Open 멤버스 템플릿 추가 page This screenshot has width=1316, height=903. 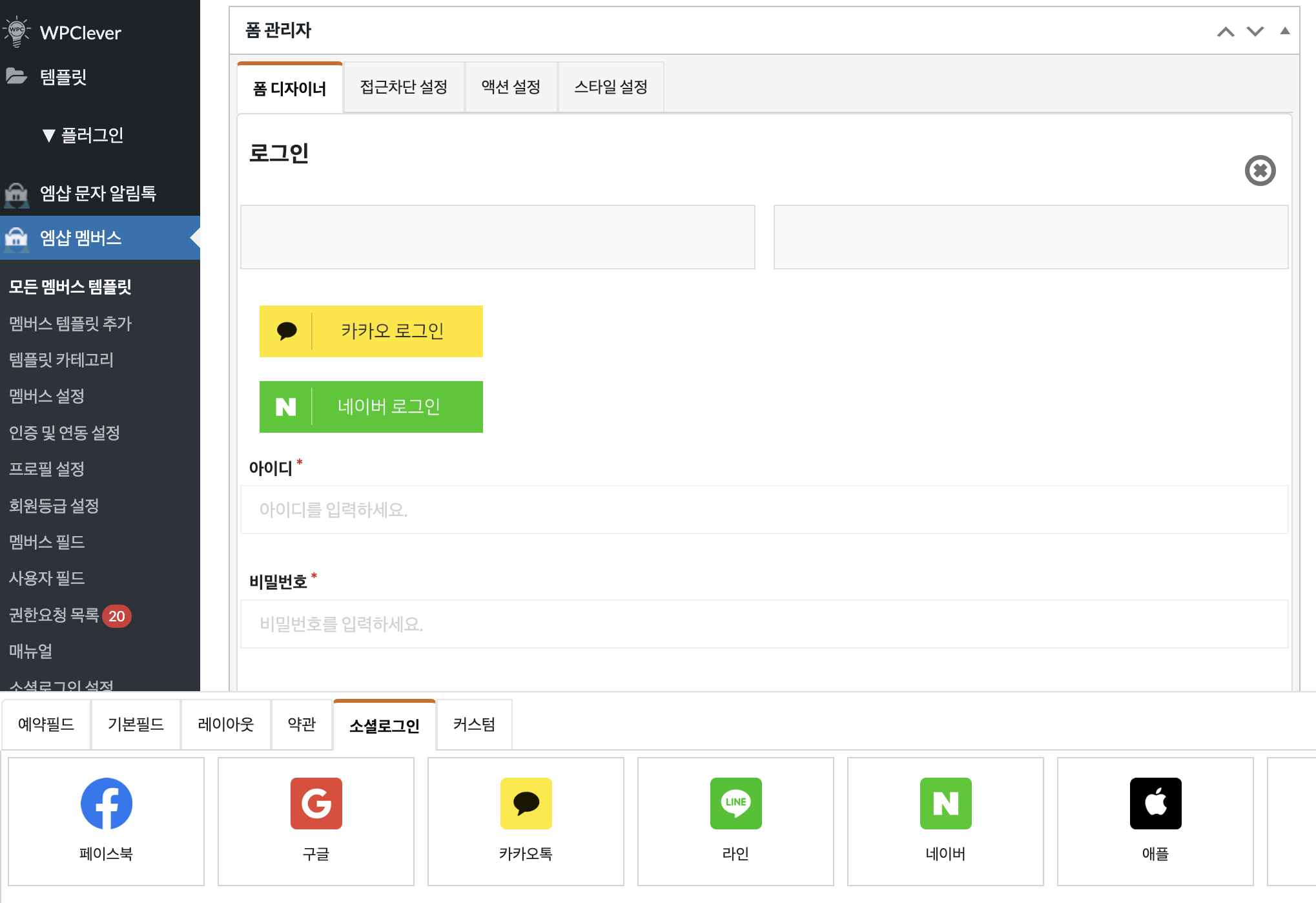tap(70, 324)
